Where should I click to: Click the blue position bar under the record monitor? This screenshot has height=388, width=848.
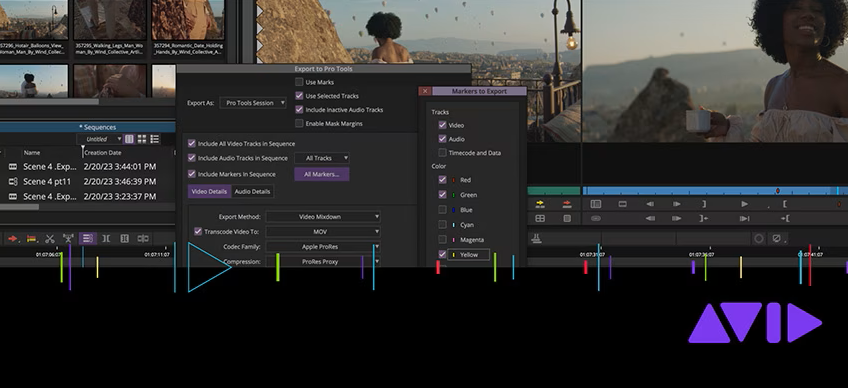point(715,191)
